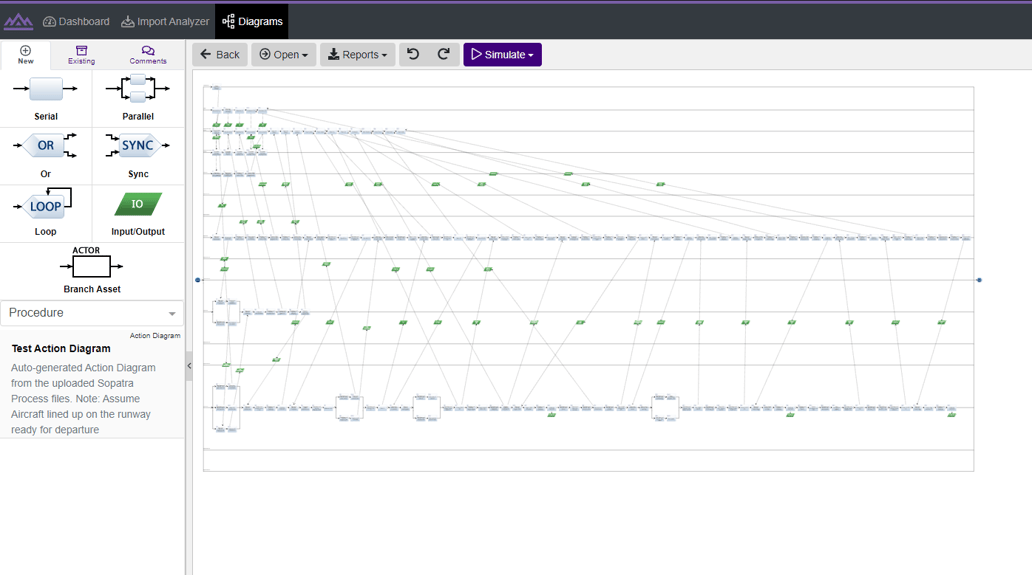Viewport: 1032px width, 575px height.
Task: Open the Procedure type dropdown
Action: 92,313
